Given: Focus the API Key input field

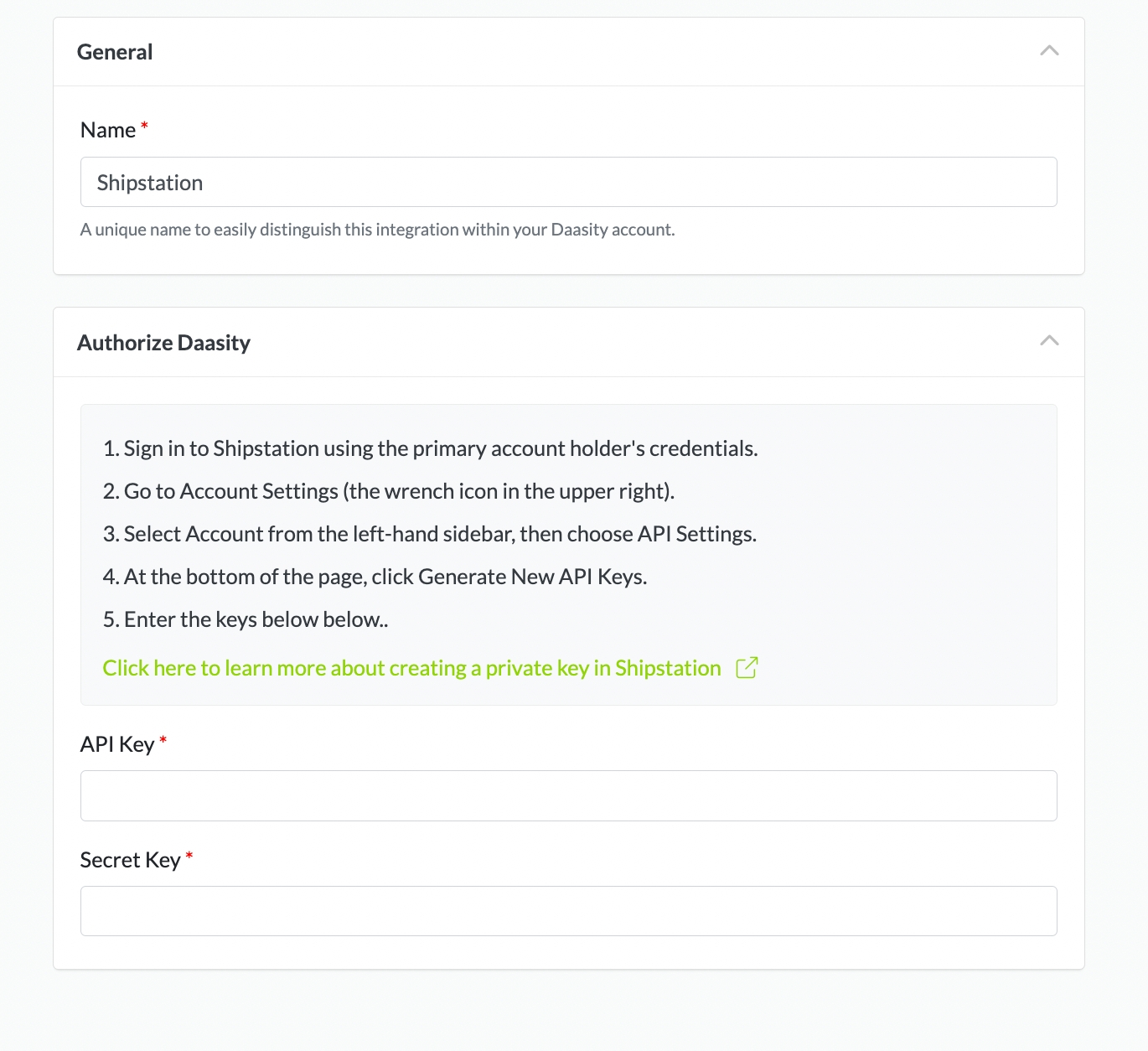Looking at the screenshot, I should point(568,795).
